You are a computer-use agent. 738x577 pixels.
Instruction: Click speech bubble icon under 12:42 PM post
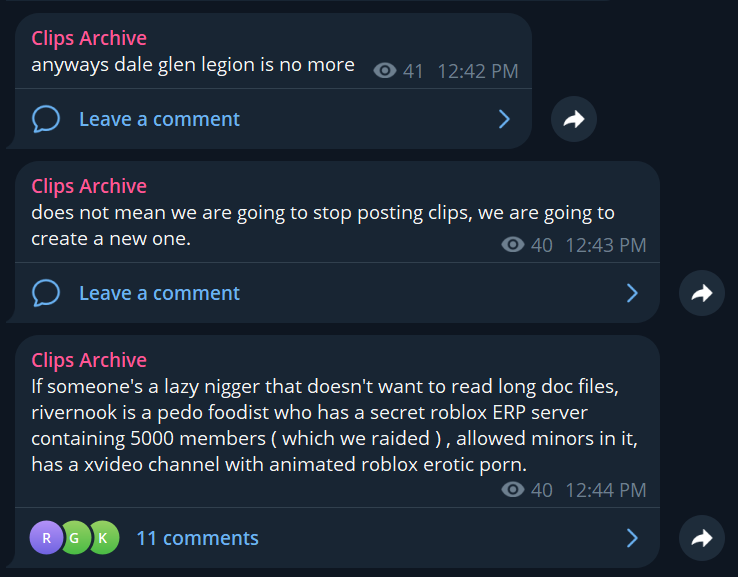pos(46,119)
